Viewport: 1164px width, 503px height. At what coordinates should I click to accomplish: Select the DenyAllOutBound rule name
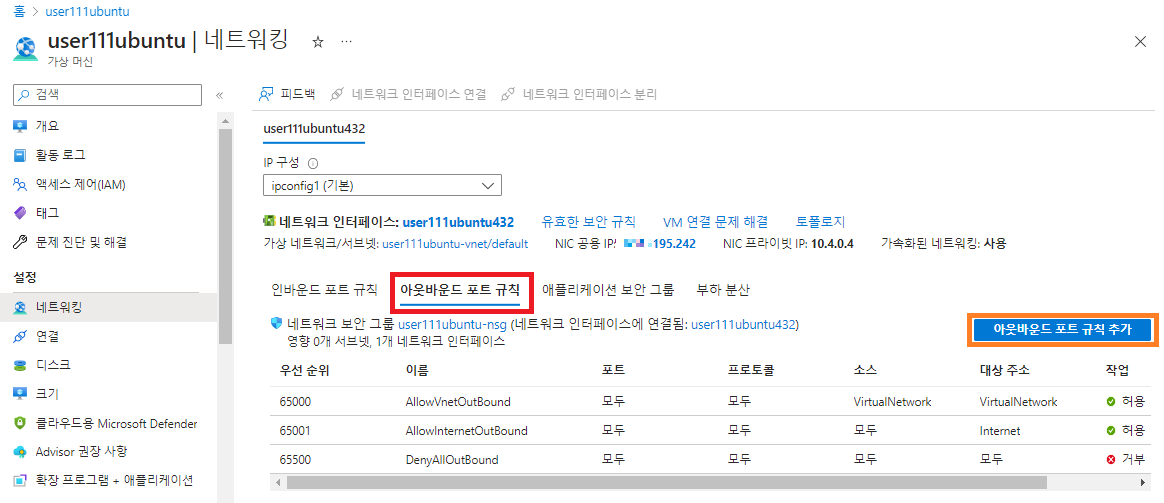pyautogui.click(x=451, y=460)
